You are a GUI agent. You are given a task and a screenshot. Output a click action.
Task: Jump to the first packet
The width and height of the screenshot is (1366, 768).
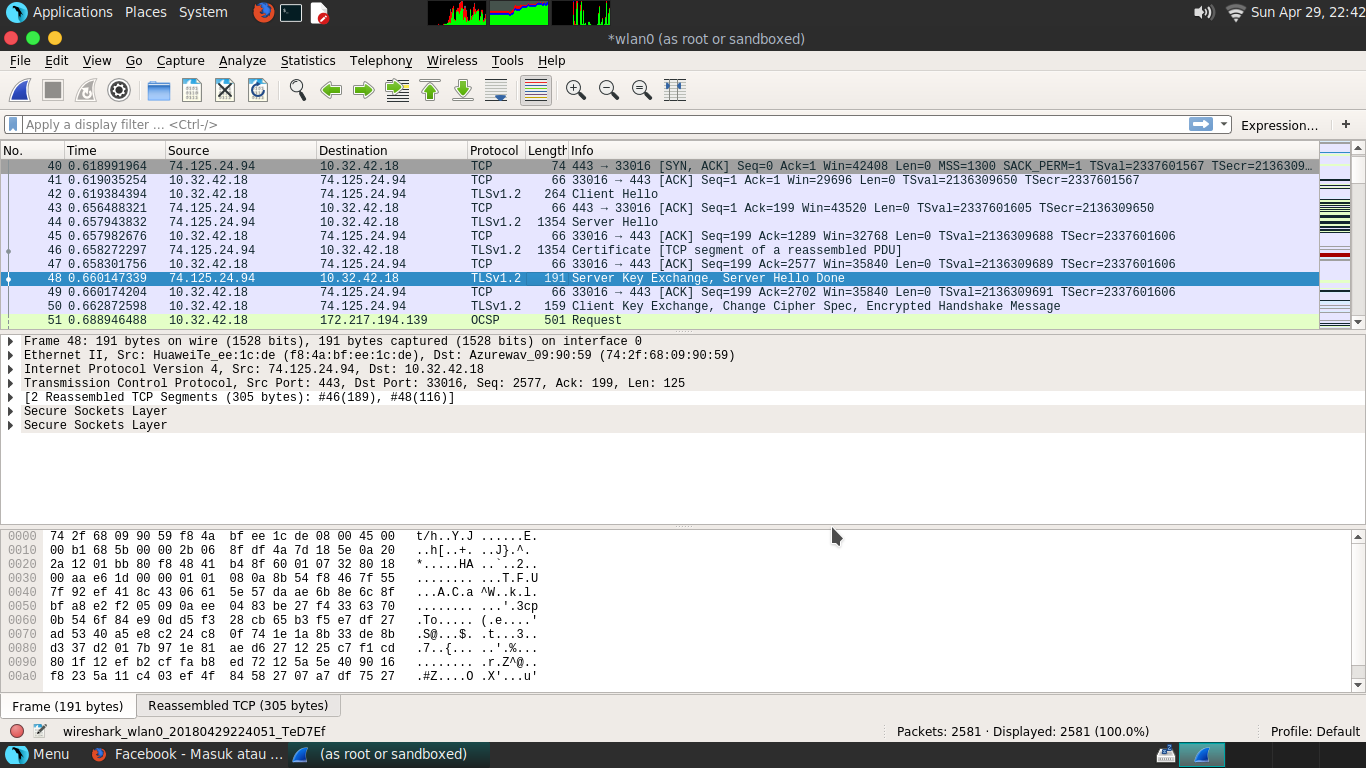tap(430, 90)
